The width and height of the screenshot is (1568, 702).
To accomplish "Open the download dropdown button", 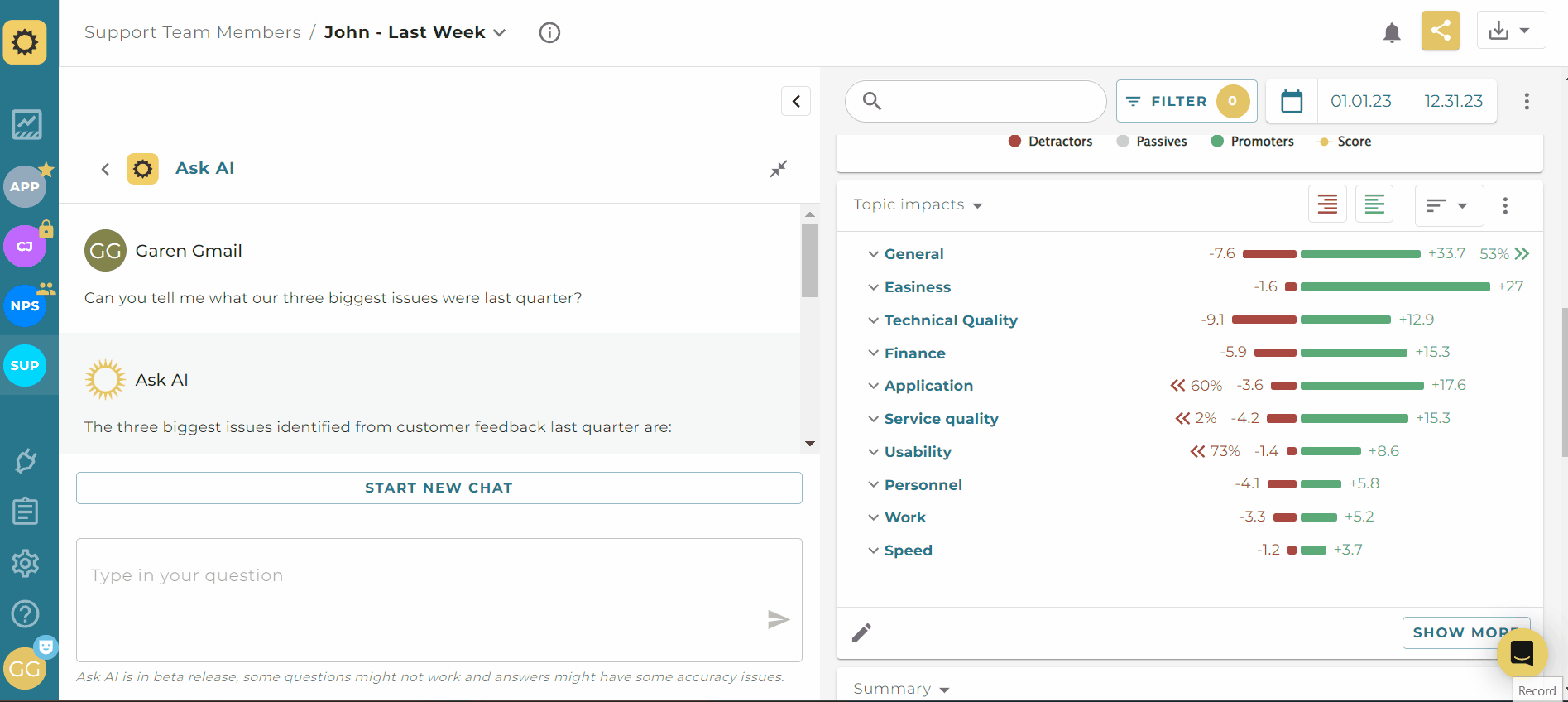I will point(1511,31).
